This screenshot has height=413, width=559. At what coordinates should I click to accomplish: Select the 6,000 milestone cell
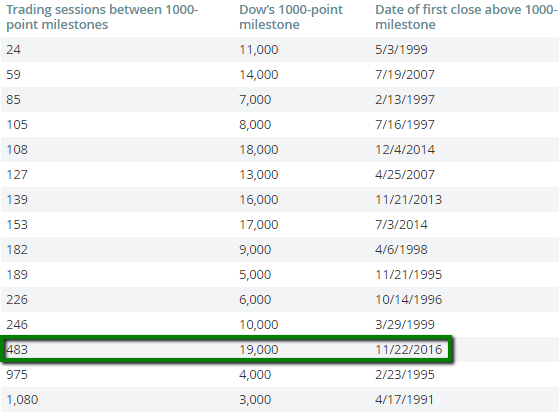click(255, 299)
